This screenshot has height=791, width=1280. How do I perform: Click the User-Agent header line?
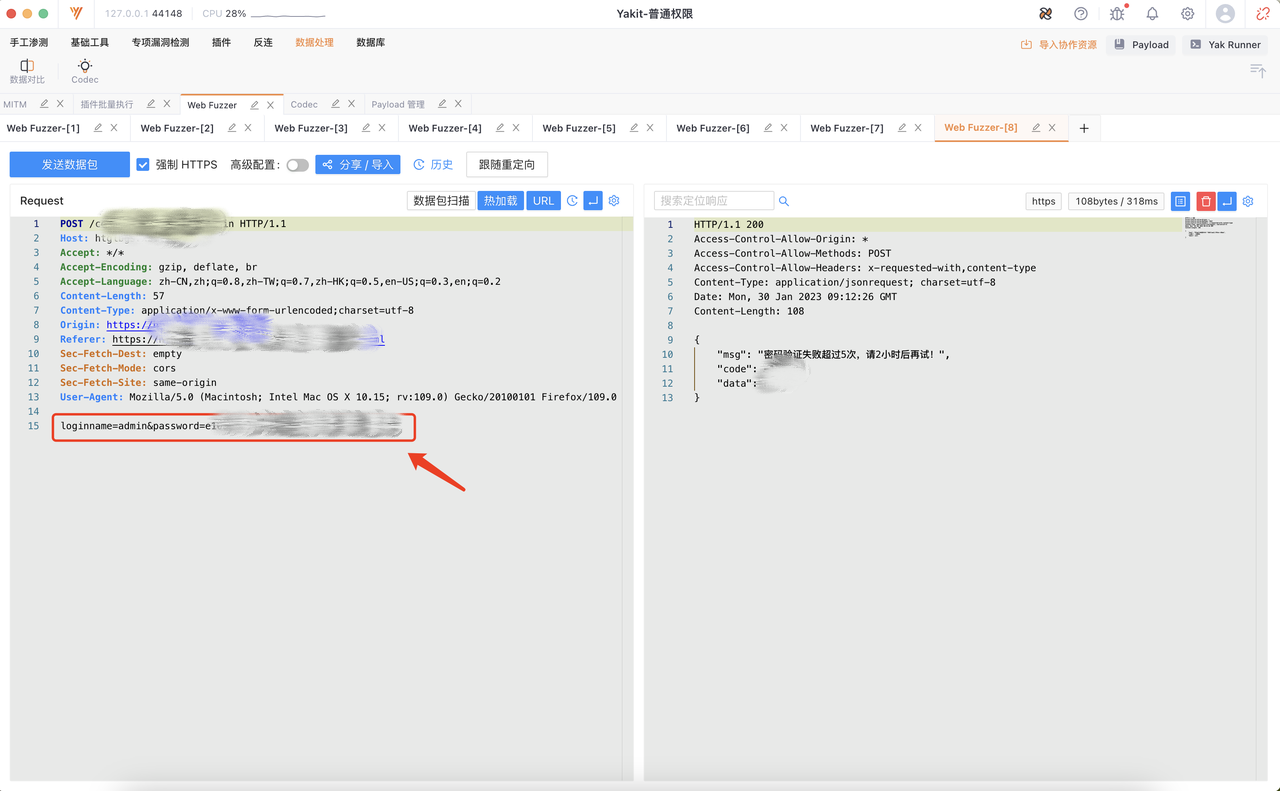[338, 397]
